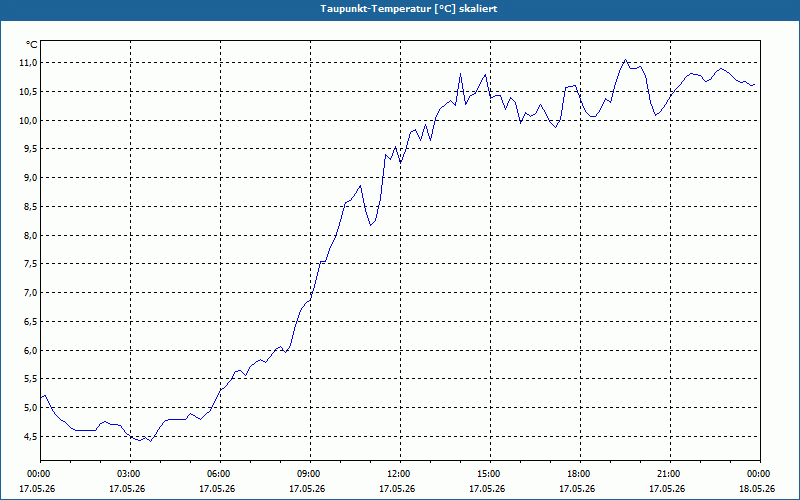Click the °C unit label

32,45
